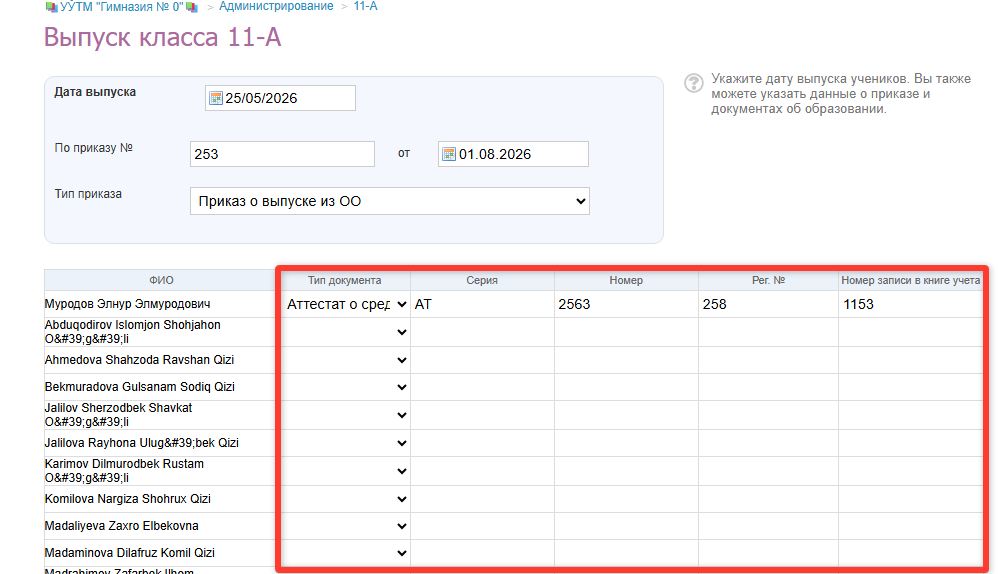Open document type dropdown for Karimov Dilmurodbek
The image size is (1002, 574).
(346, 471)
